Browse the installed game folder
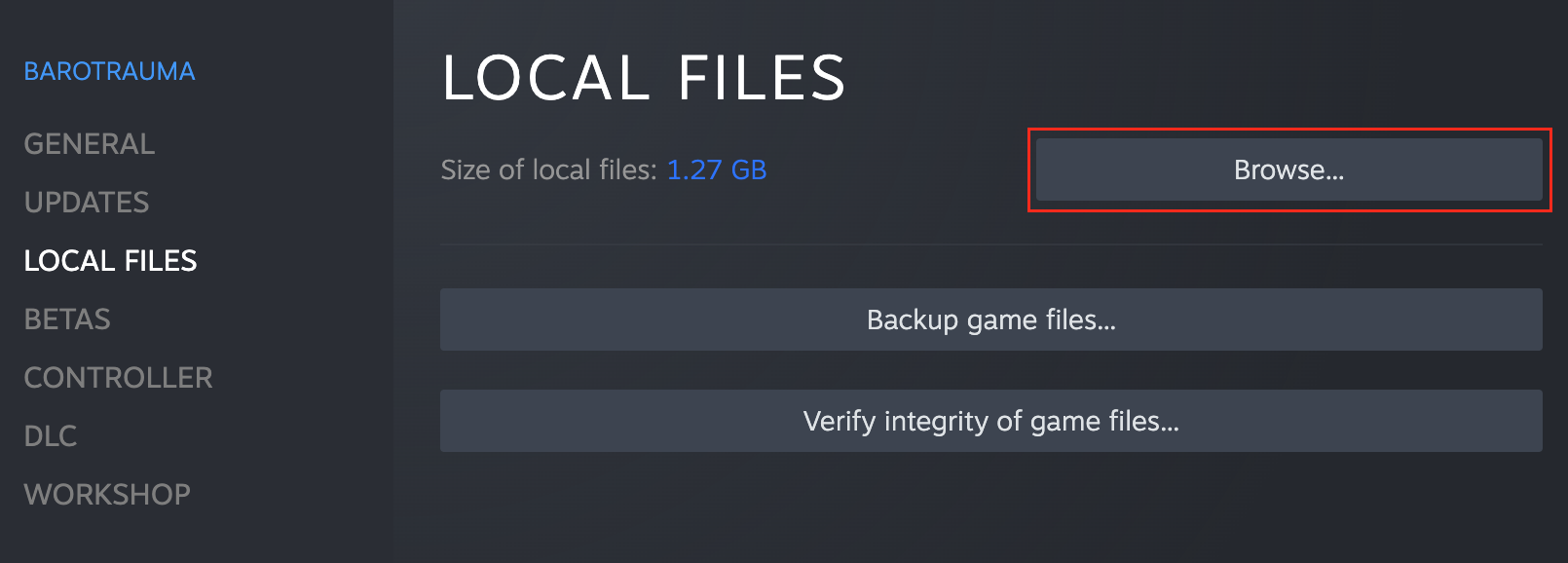This screenshot has height=563, width=1568. click(x=1288, y=169)
